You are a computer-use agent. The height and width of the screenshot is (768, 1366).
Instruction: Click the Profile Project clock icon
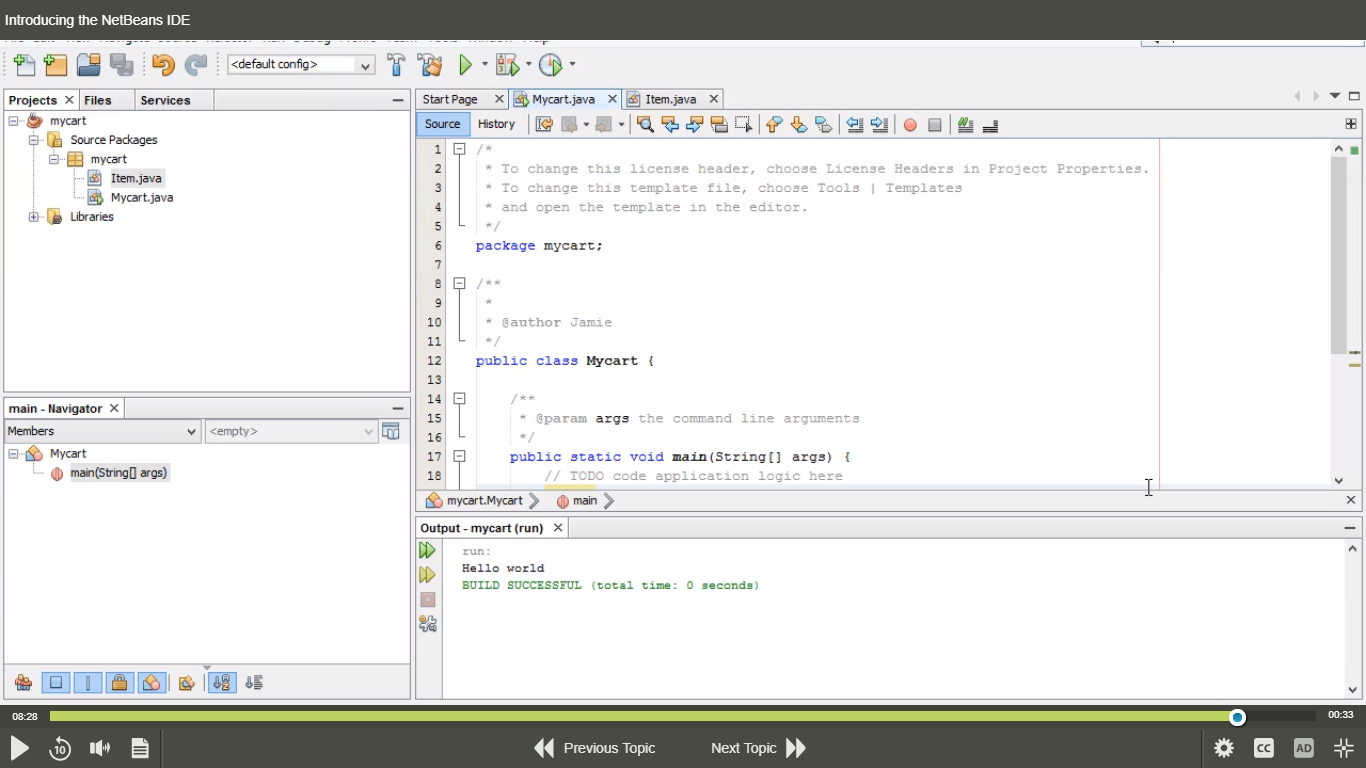551,65
